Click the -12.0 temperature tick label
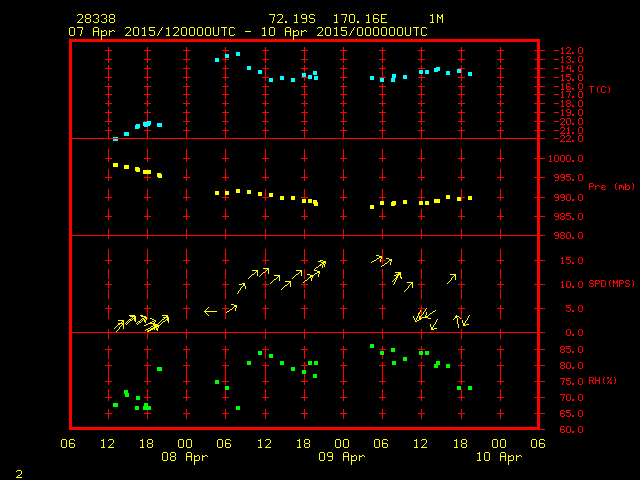Image resolution: width=640 pixels, height=480 pixels. (564, 50)
